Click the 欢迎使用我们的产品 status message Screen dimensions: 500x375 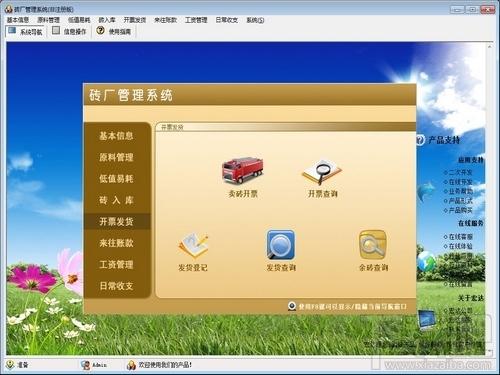[x=165, y=365]
